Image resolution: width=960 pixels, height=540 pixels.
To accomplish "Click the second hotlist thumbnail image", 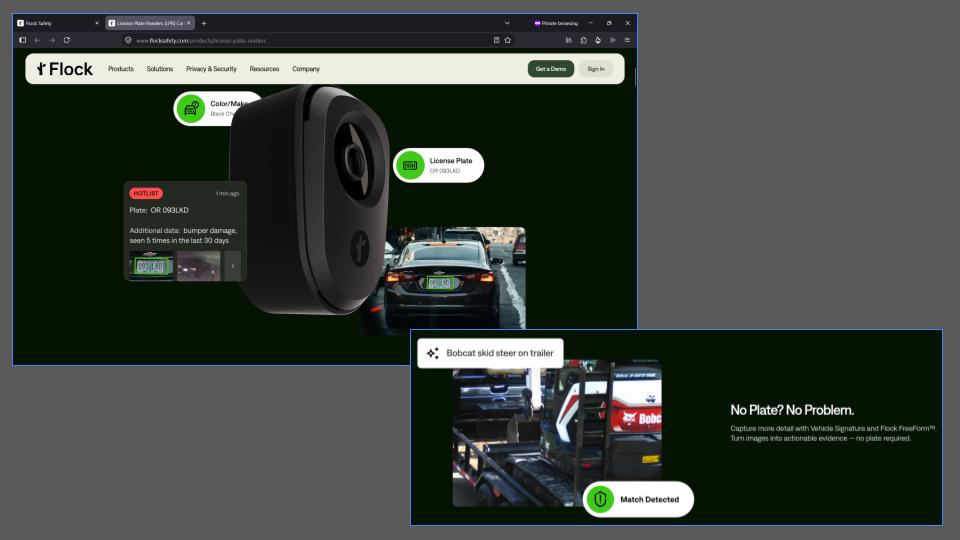I will [198, 266].
